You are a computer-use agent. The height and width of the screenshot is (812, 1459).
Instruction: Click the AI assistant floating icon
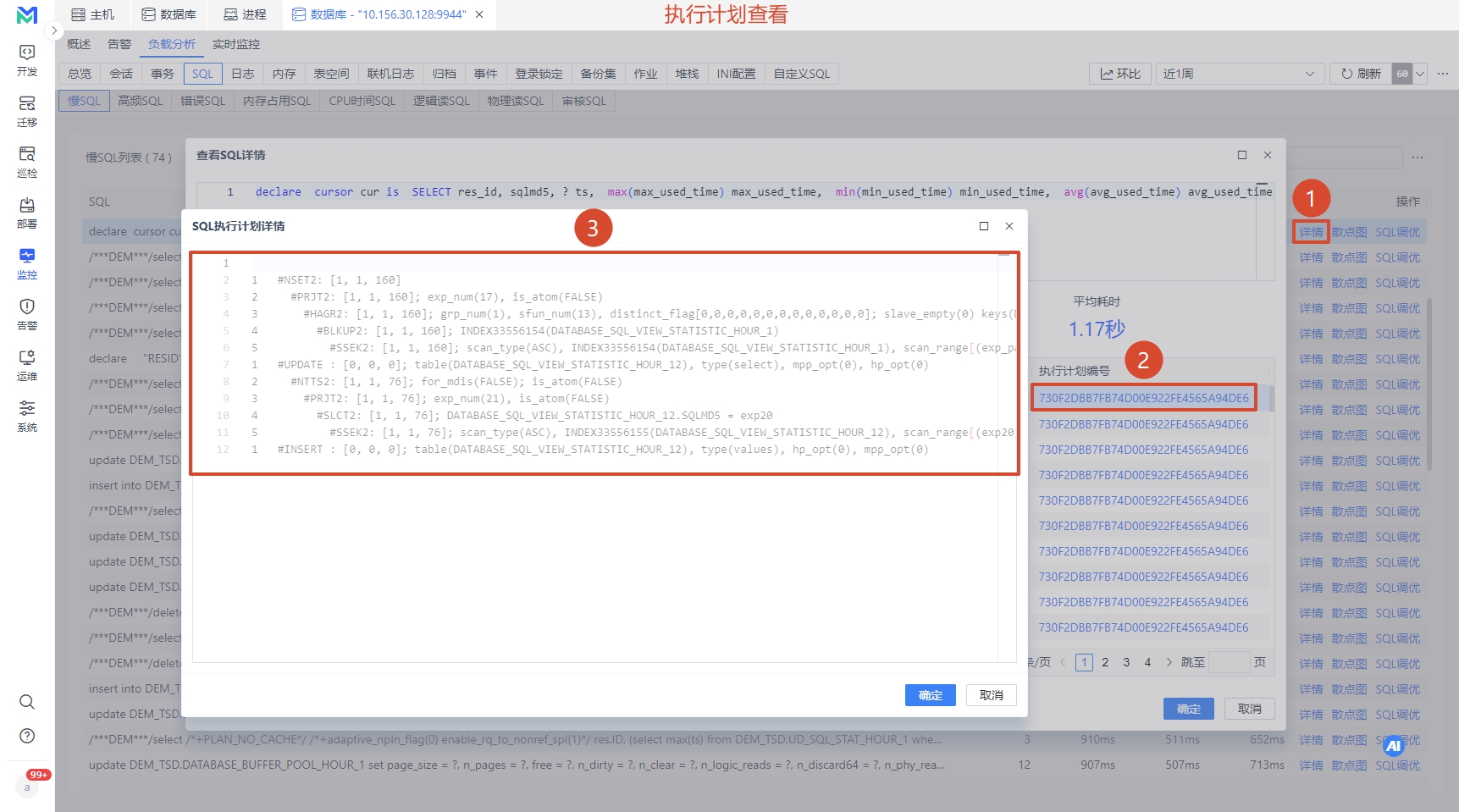(1394, 746)
